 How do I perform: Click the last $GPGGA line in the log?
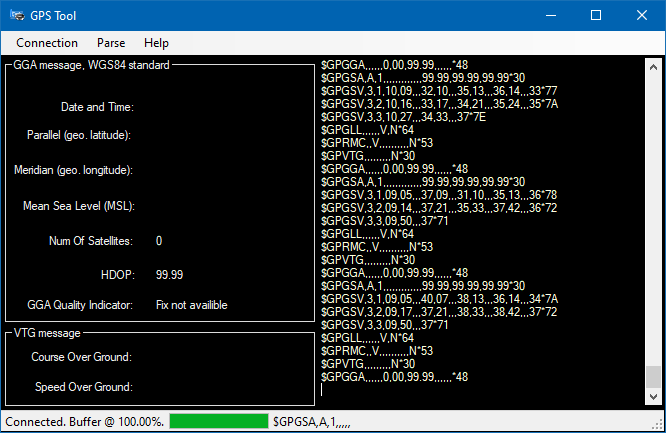click(x=394, y=377)
